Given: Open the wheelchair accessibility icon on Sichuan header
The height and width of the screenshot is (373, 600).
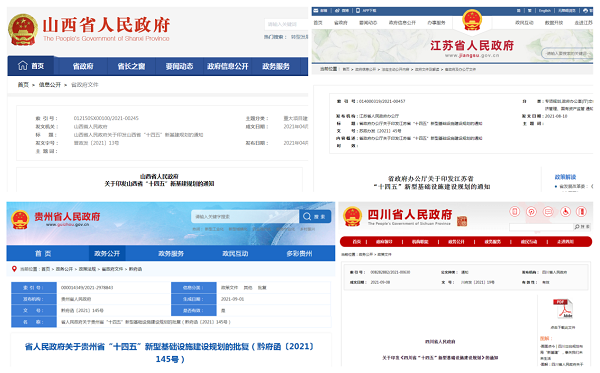Looking at the screenshot, I should (565, 211).
